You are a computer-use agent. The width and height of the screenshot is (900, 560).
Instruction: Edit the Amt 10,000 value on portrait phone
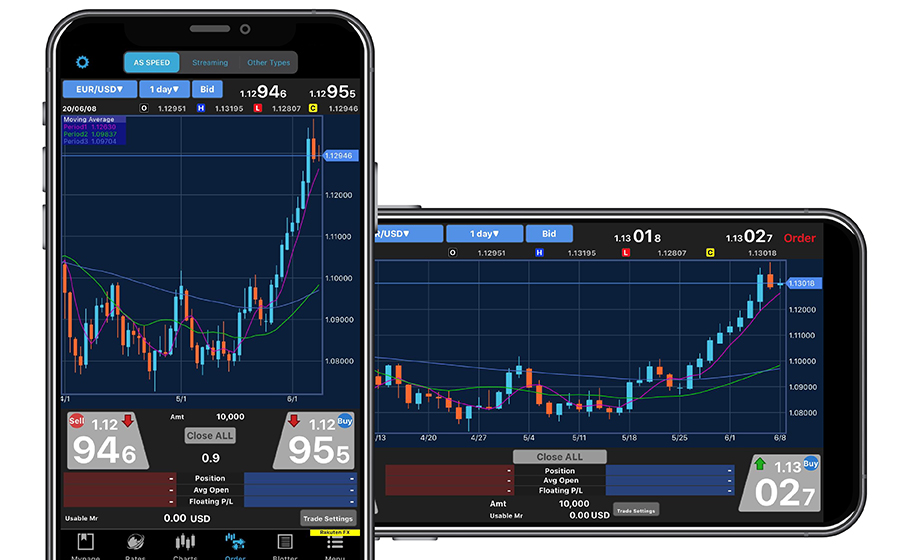pyautogui.click(x=230, y=417)
